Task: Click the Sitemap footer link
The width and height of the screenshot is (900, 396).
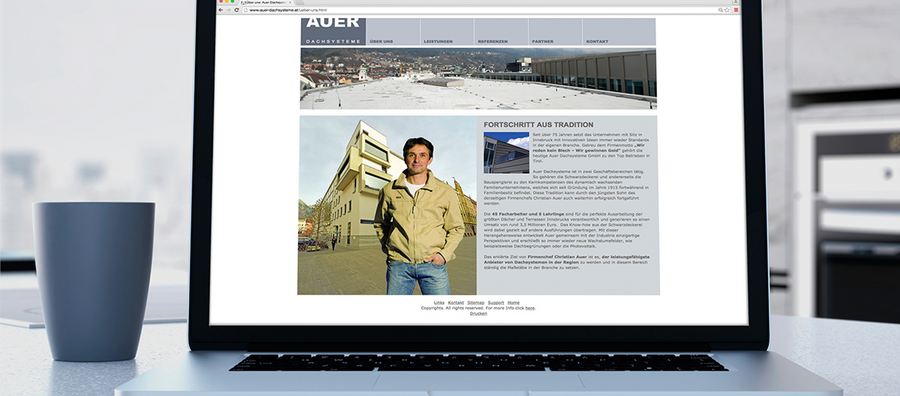Action: (x=475, y=302)
